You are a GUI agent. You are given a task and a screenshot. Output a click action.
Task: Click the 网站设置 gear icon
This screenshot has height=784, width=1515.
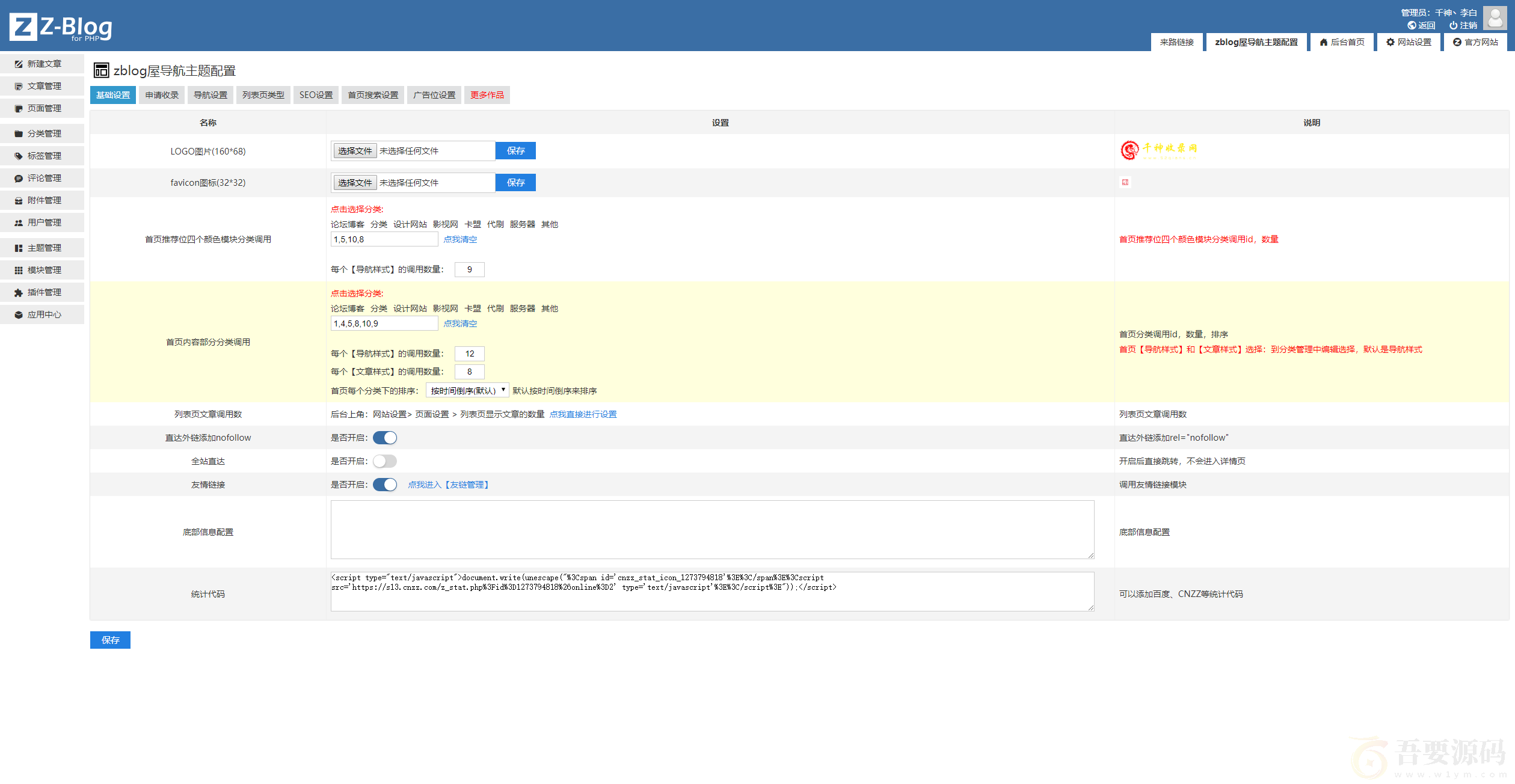click(1390, 42)
